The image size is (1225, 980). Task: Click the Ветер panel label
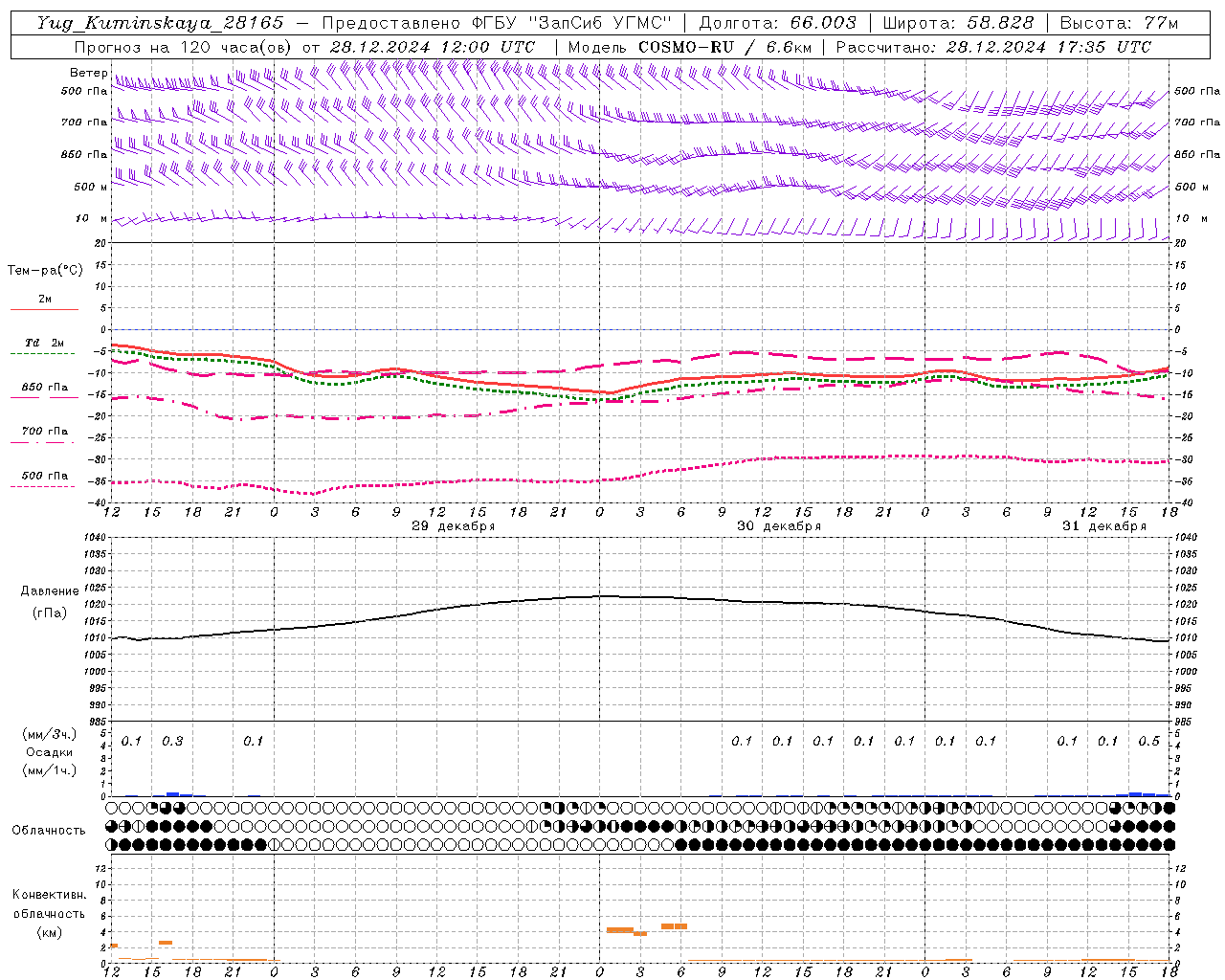click(88, 73)
